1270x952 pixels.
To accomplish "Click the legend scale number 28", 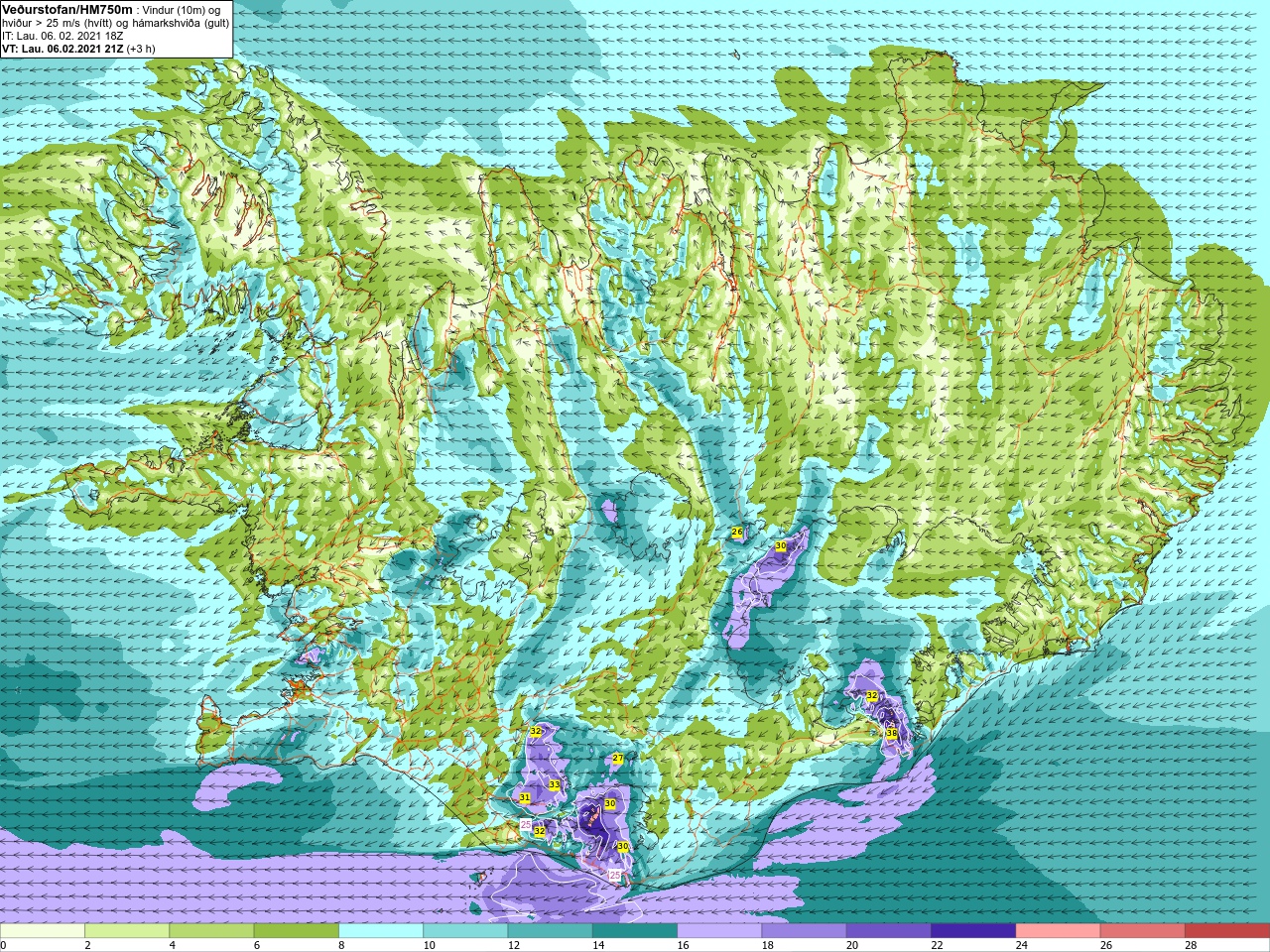I will (x=1191, y=945).
